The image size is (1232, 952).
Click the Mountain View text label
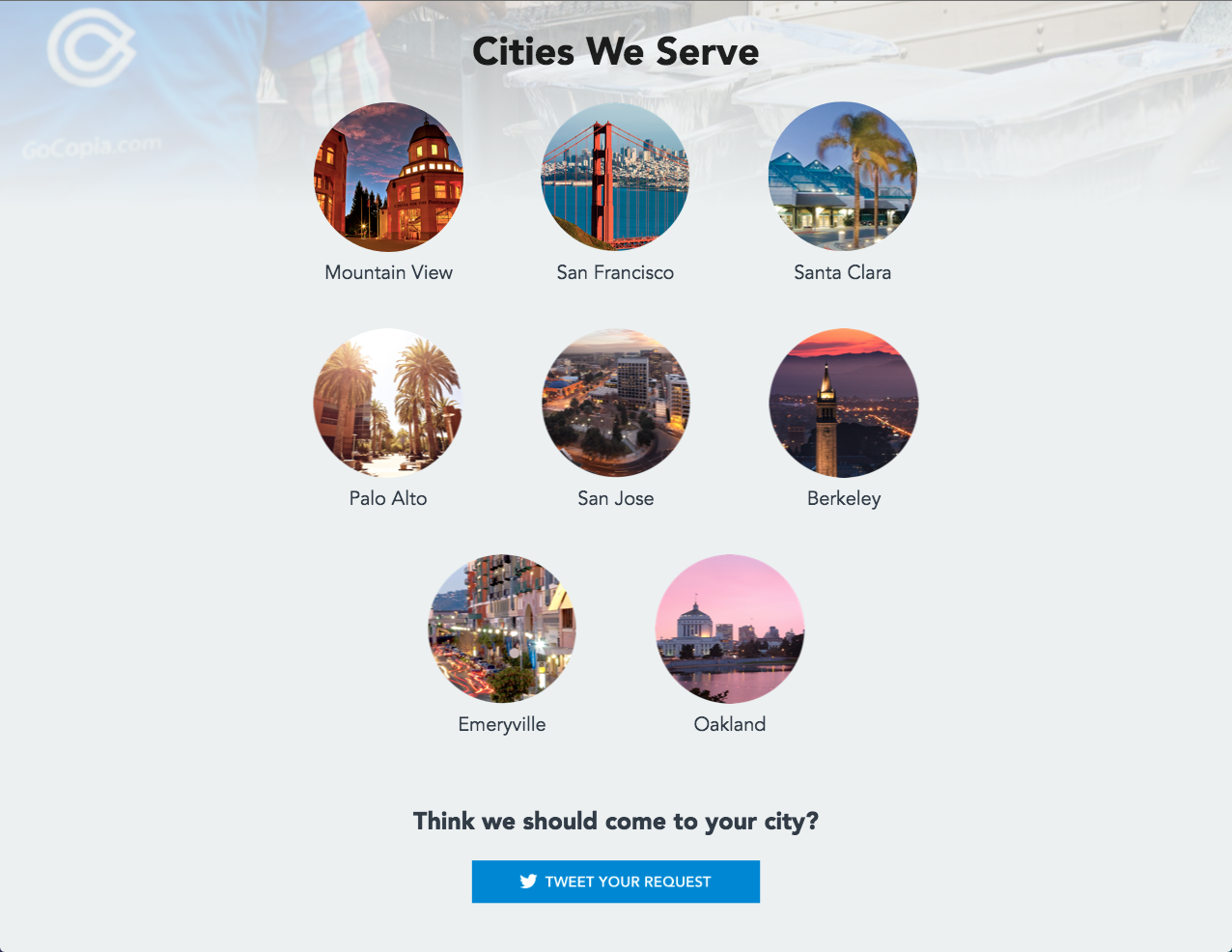388,272
